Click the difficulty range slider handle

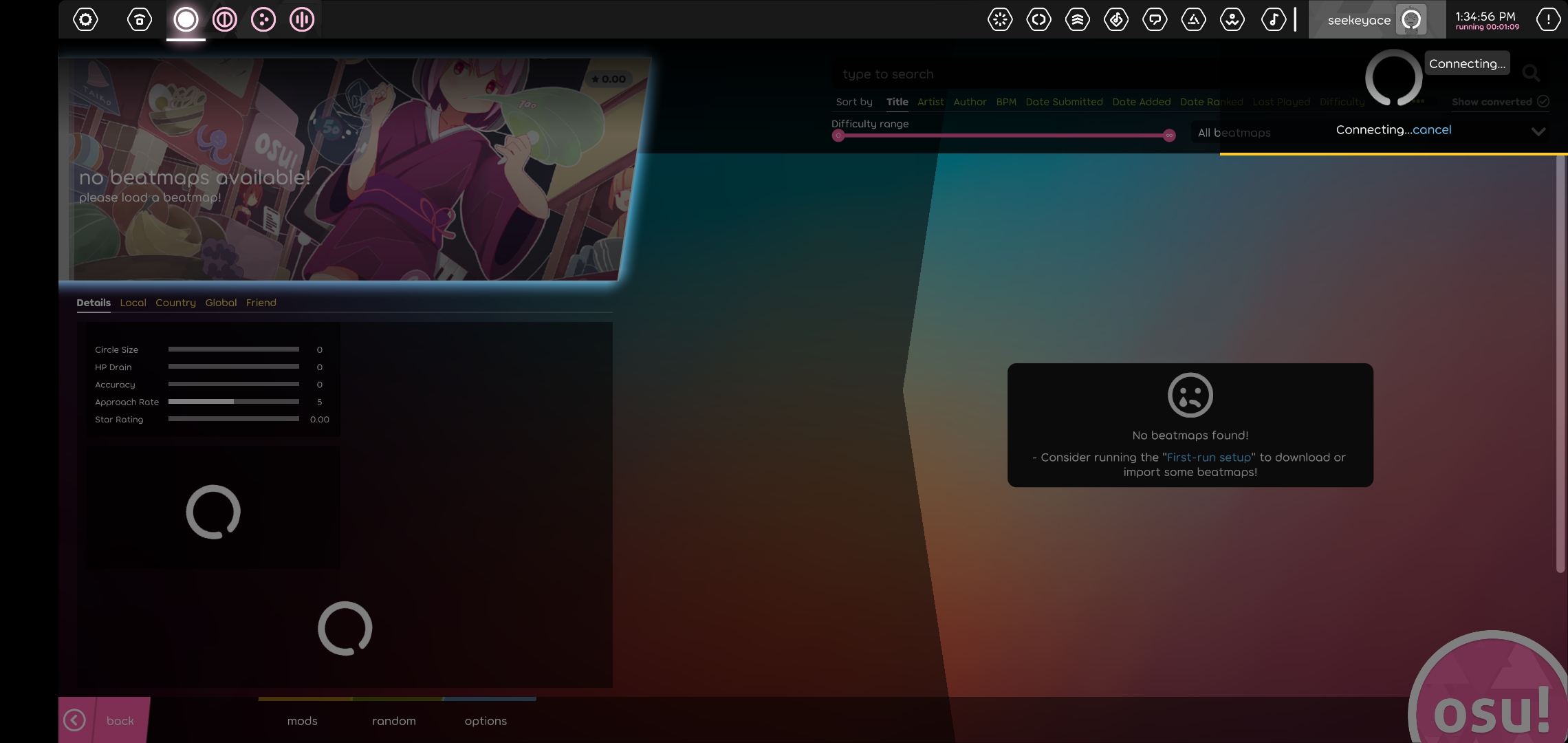click(838, 135)
